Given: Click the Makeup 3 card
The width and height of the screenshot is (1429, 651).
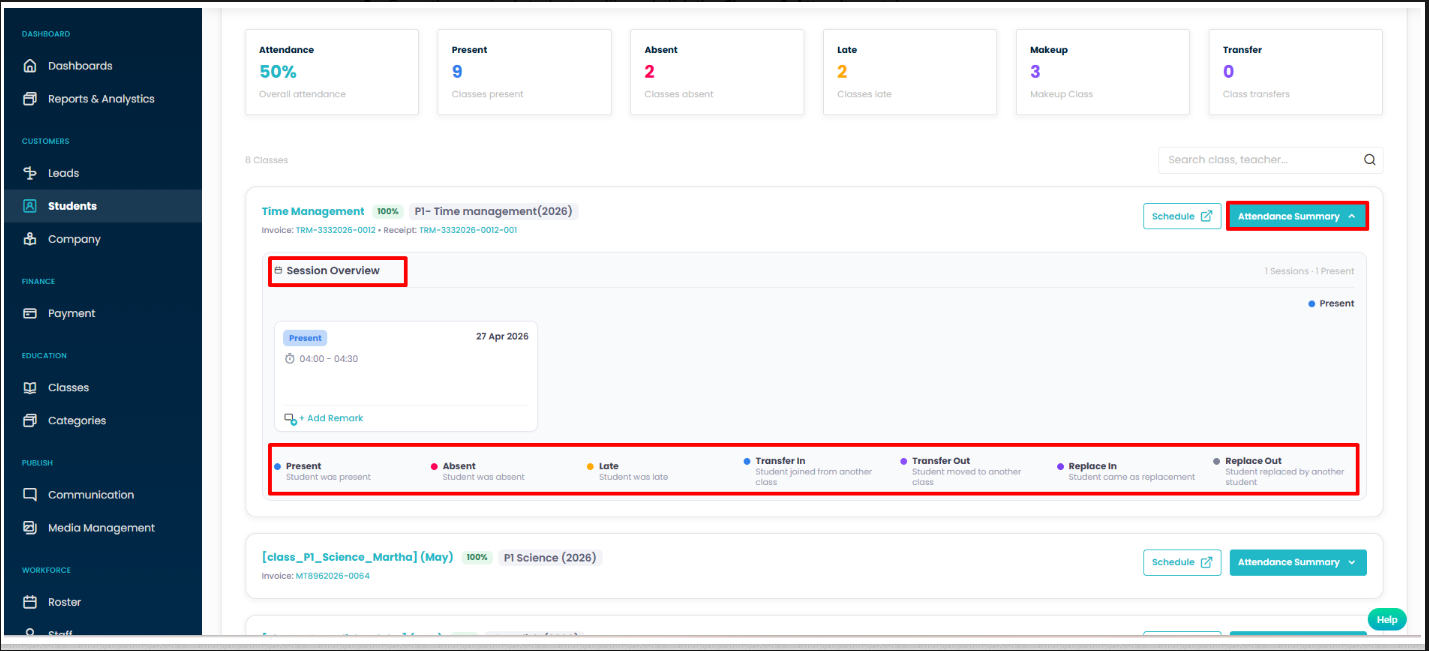Looking at the screenshot, I should click(x=1103, y=72).
